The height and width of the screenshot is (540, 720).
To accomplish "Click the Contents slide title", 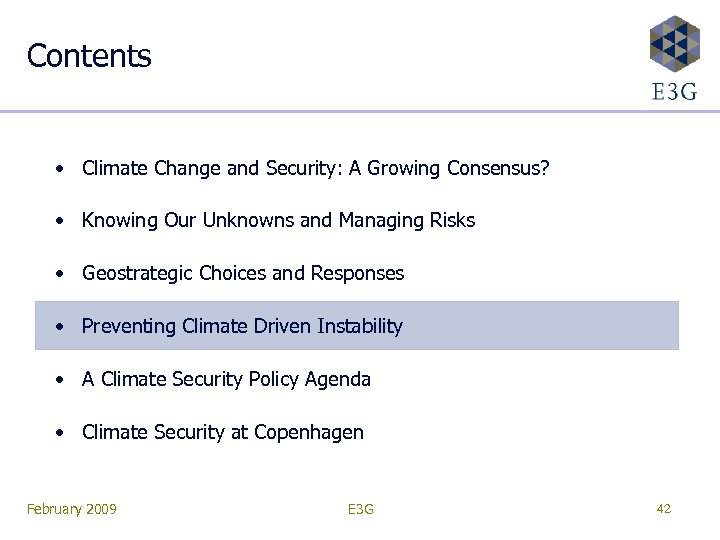I will (x=89, y=56).
